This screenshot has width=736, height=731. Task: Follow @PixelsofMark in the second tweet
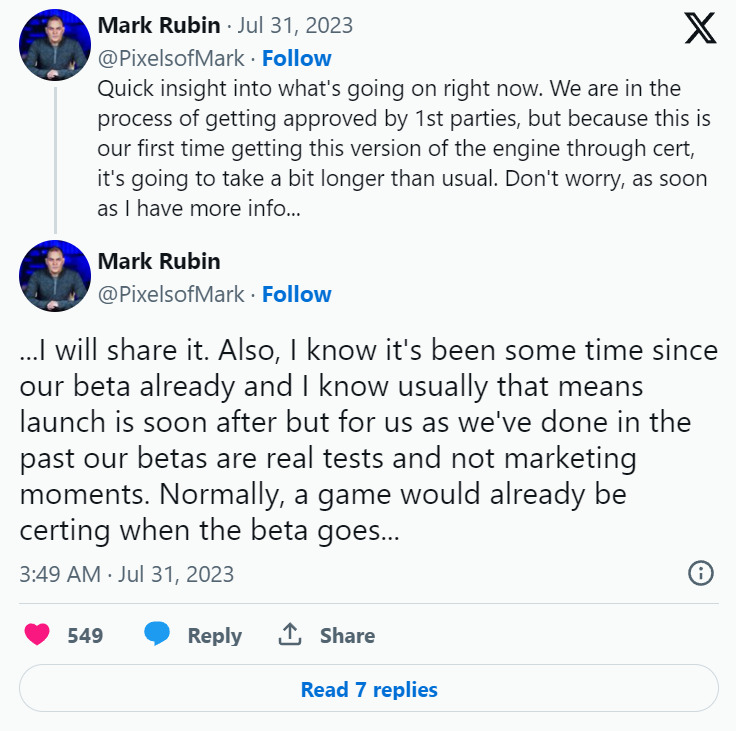296,294
